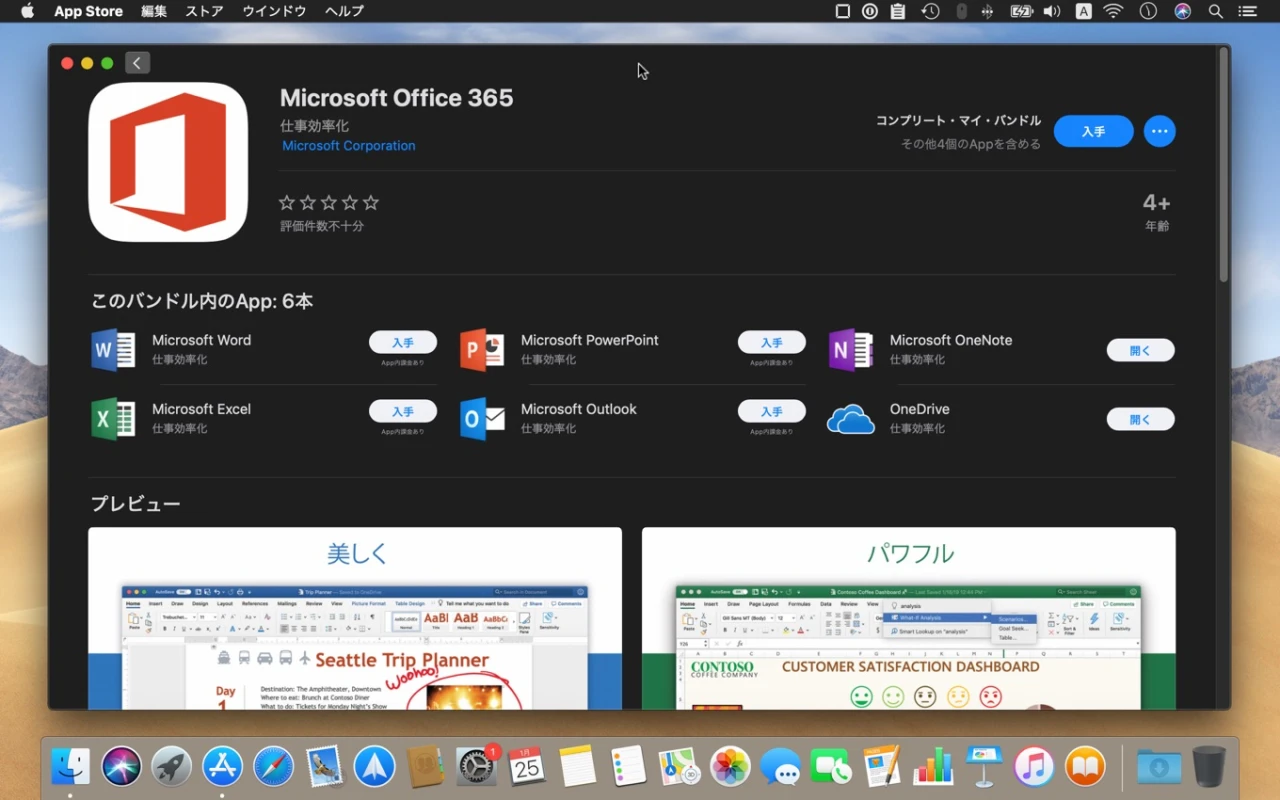Open Launchpad from the Dock
Viewport: 1280px width, 800px height.
tap(170, 766)
